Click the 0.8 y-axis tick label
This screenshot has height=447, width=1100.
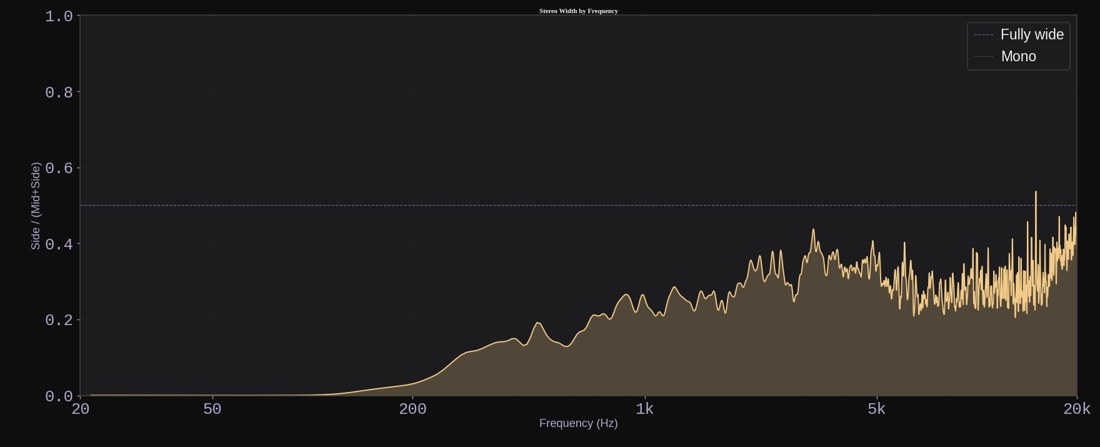tap(58, 92)
